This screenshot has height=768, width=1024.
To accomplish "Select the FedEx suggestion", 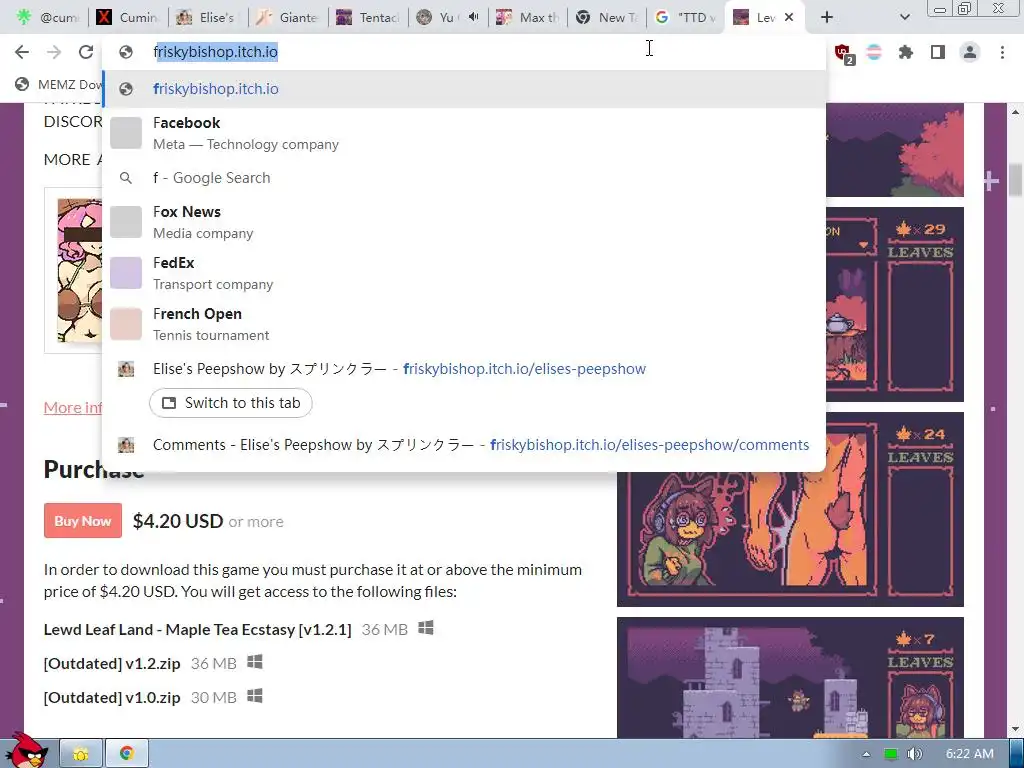I will tap(464, 273).
